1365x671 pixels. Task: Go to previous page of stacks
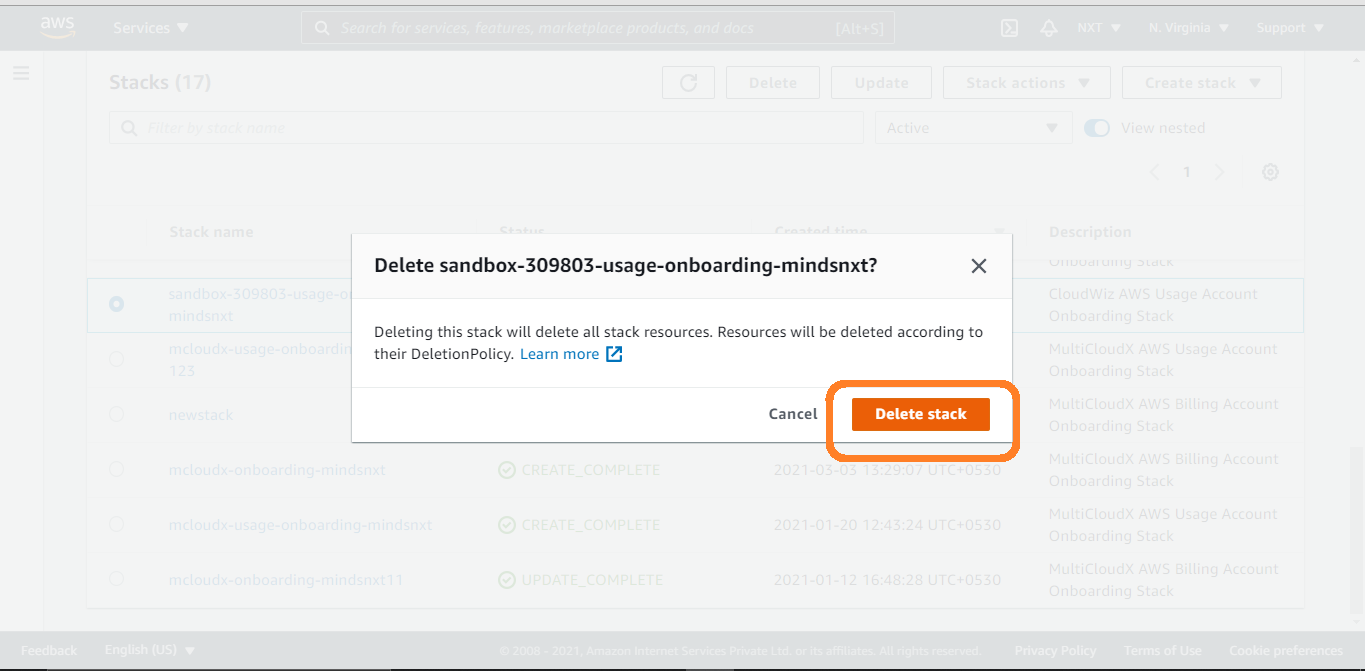click(x=1155, y=172)
